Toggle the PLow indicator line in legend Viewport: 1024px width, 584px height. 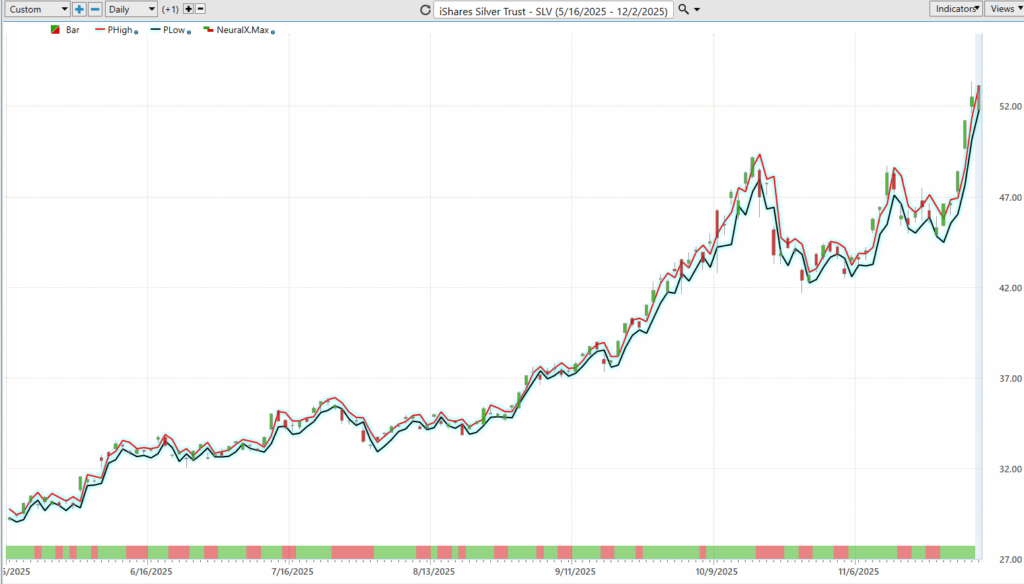[172, 30]
